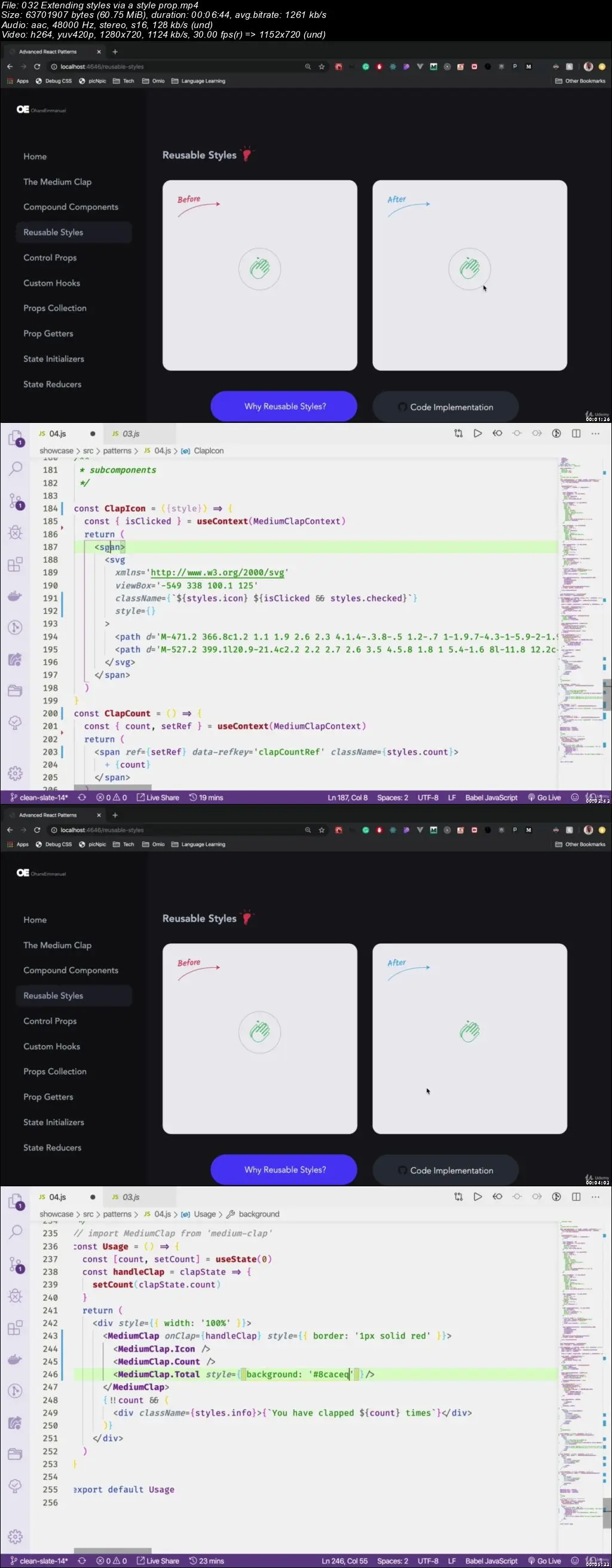Click 'Ln 246, Col 55' in status bar

345,1561
